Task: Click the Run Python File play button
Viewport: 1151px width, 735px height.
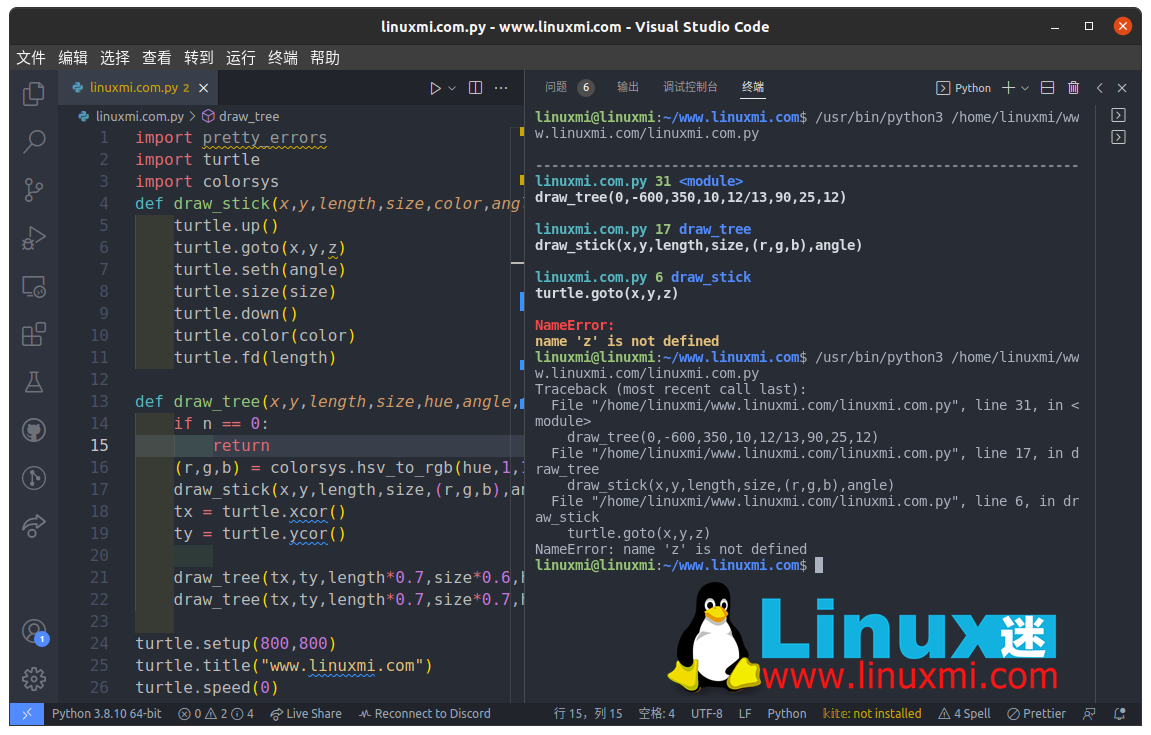Action: coord(435,88)
